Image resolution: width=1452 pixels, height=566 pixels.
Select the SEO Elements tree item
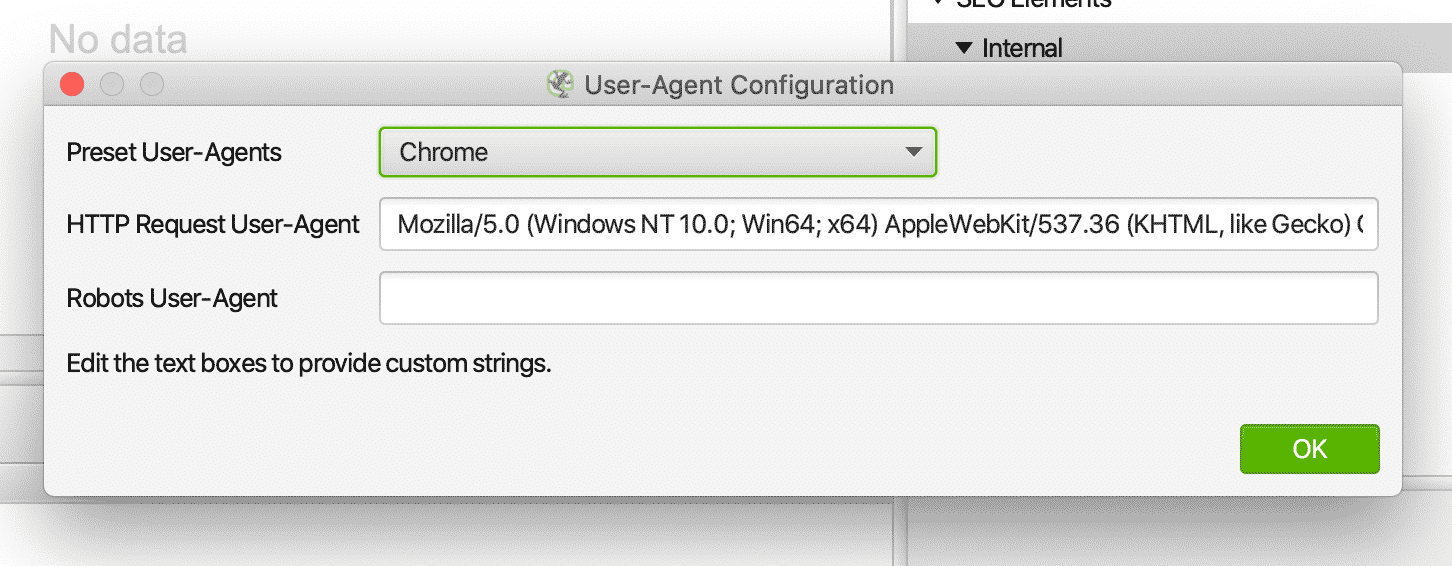tap(1035, 4)
